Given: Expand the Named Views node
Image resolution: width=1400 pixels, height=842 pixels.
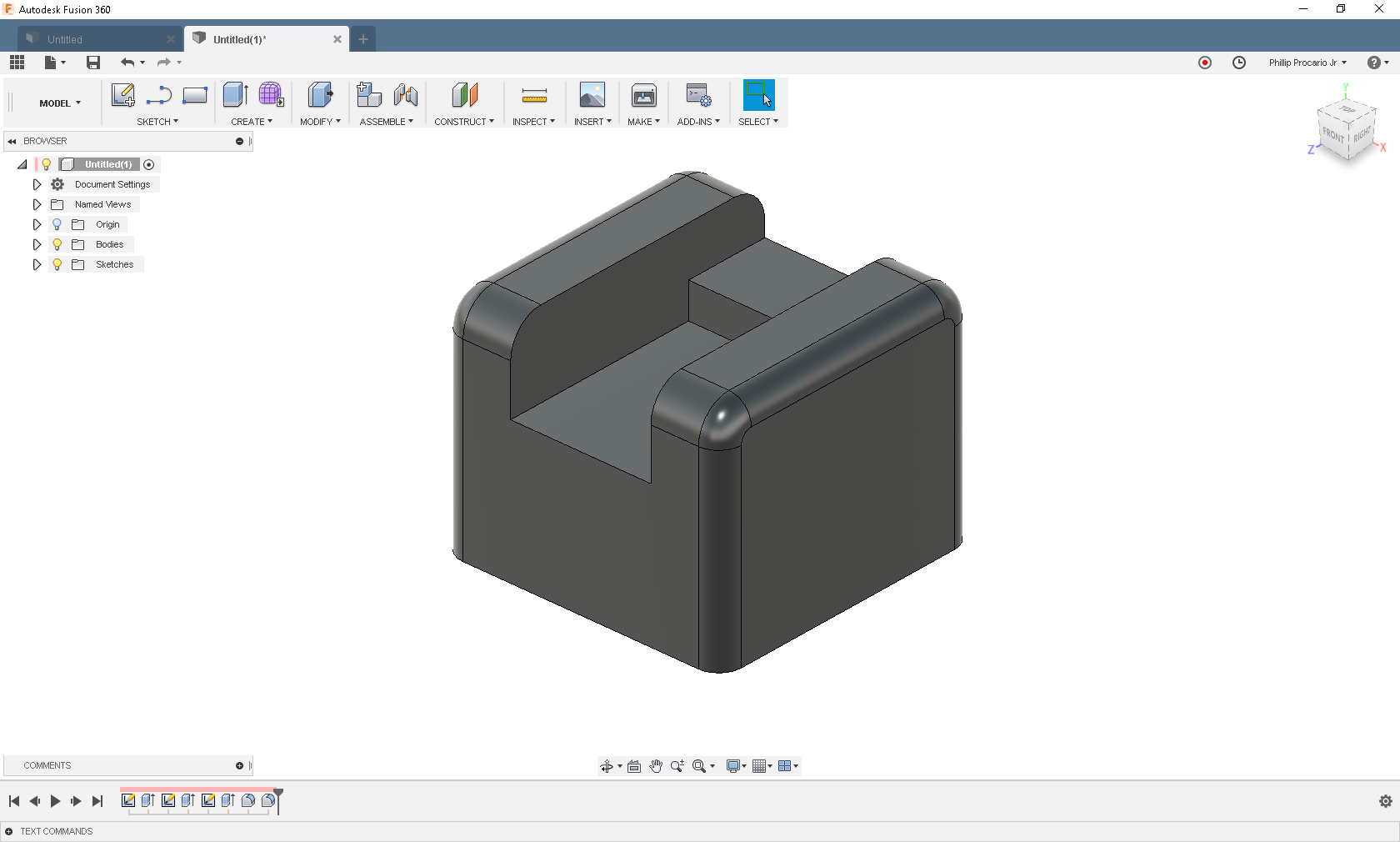Looking at the screenshot, I should coord(37,204).
